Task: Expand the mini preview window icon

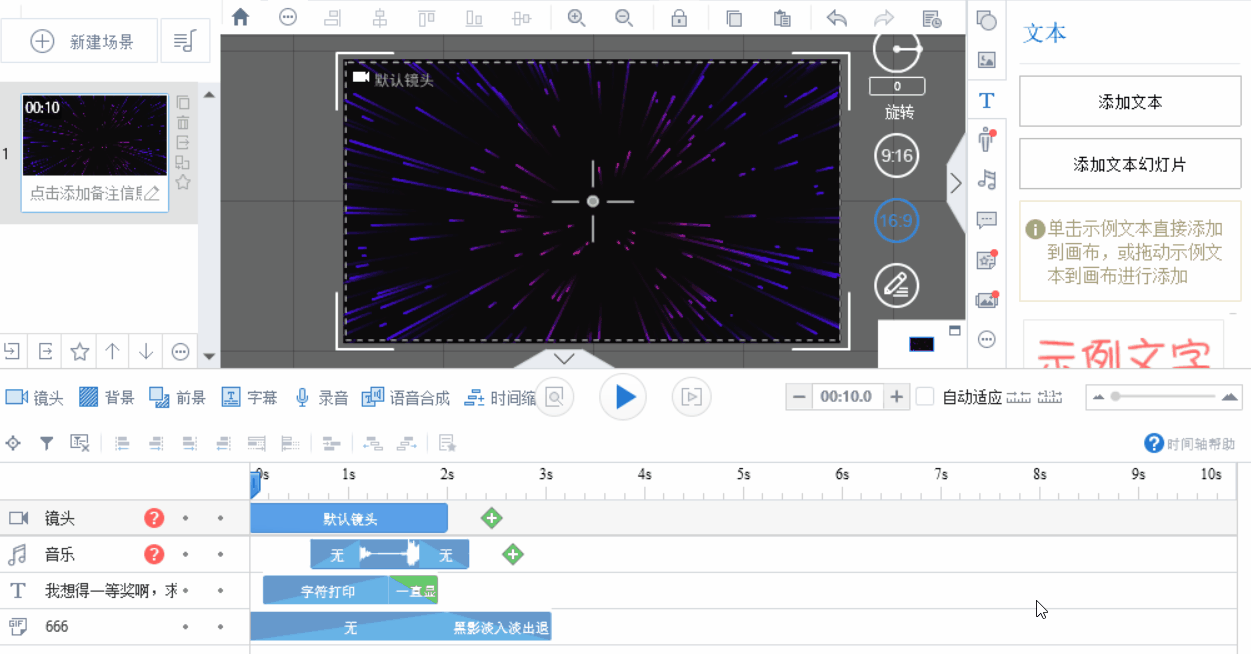Action: 954,330
